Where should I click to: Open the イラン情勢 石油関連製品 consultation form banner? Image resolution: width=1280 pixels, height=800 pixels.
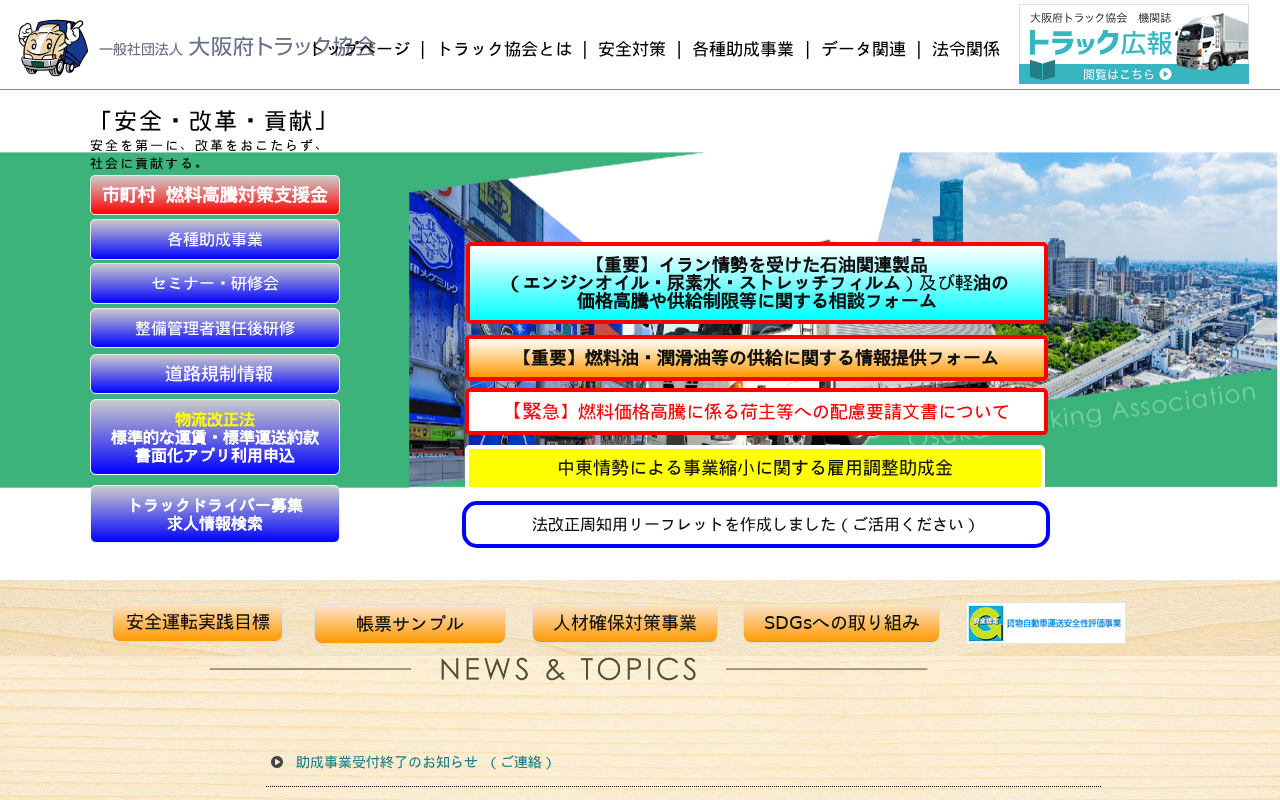[756, 283]
